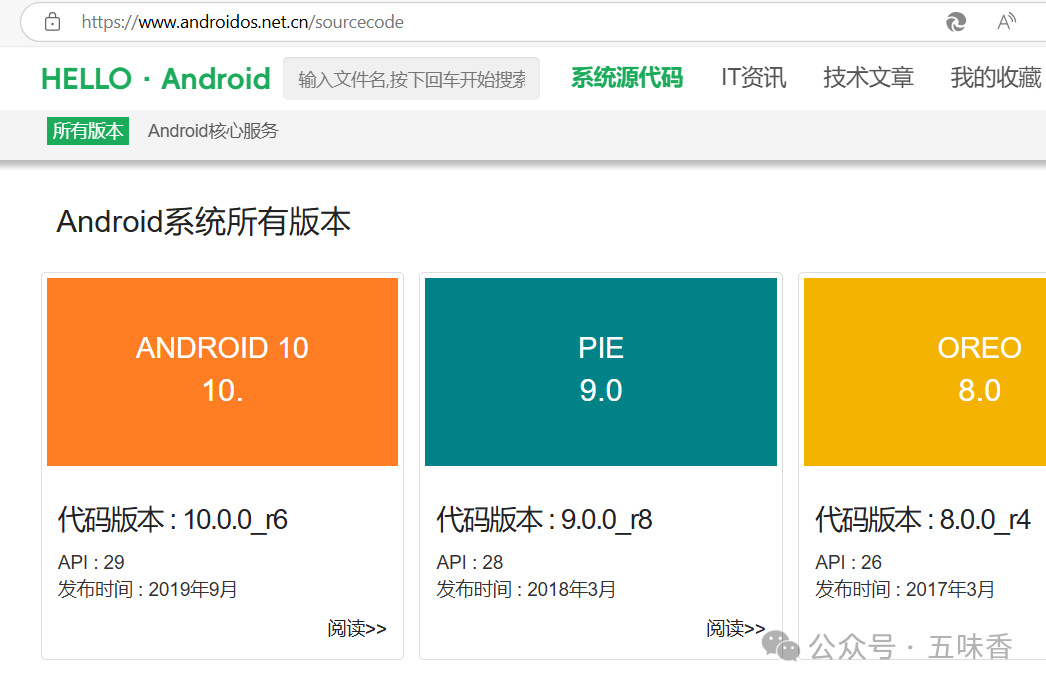The image size is (1046, 689).
Task: Open the Read Aloud icon
Action: [1007, 22]
